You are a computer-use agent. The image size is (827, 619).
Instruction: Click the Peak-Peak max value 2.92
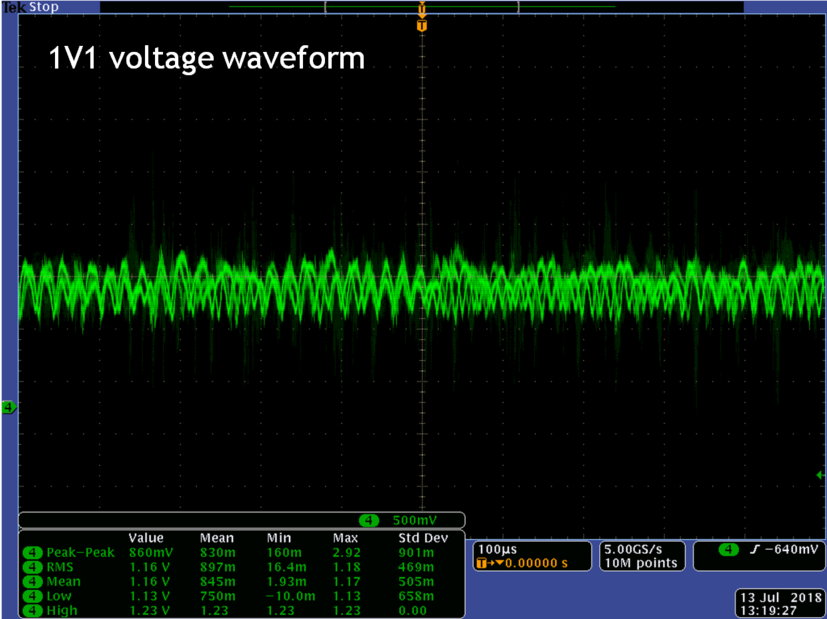(x=347, y=553)
